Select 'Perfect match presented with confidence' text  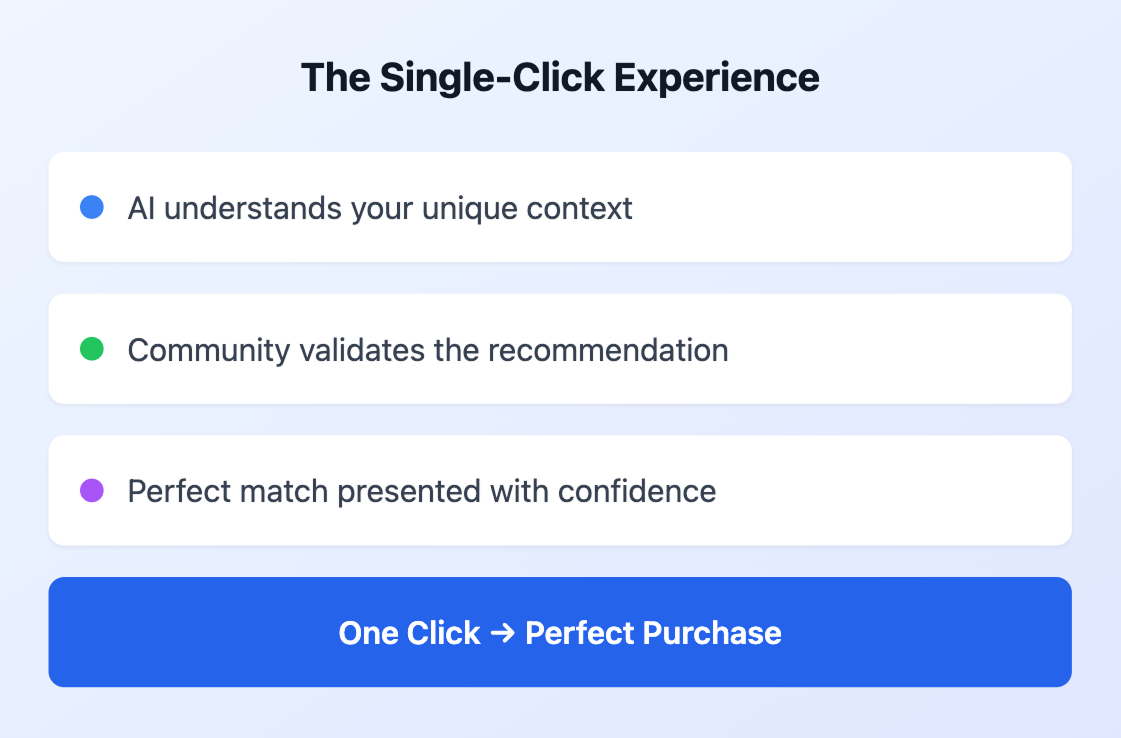[x=422, y=491]
